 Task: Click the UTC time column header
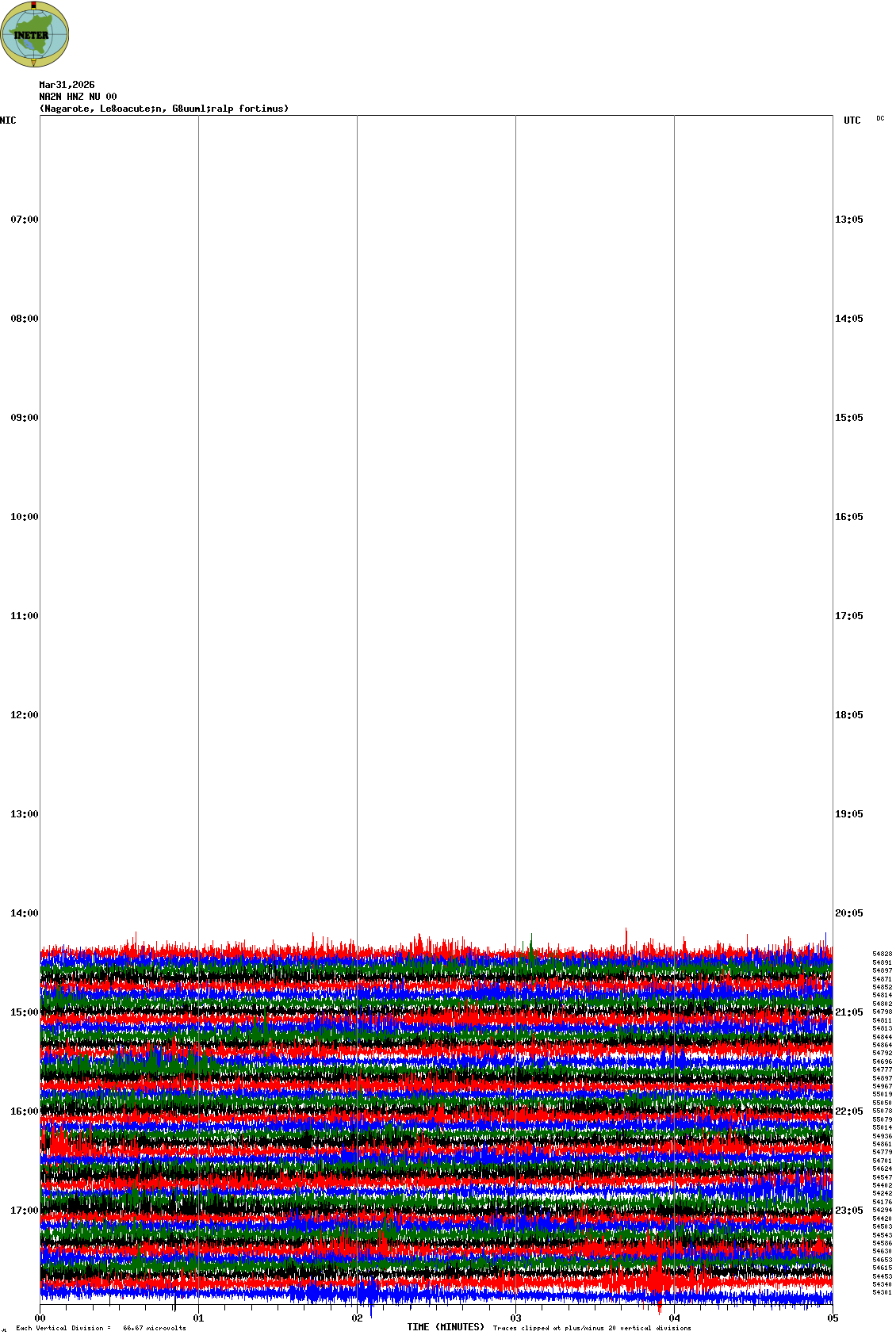852,121
